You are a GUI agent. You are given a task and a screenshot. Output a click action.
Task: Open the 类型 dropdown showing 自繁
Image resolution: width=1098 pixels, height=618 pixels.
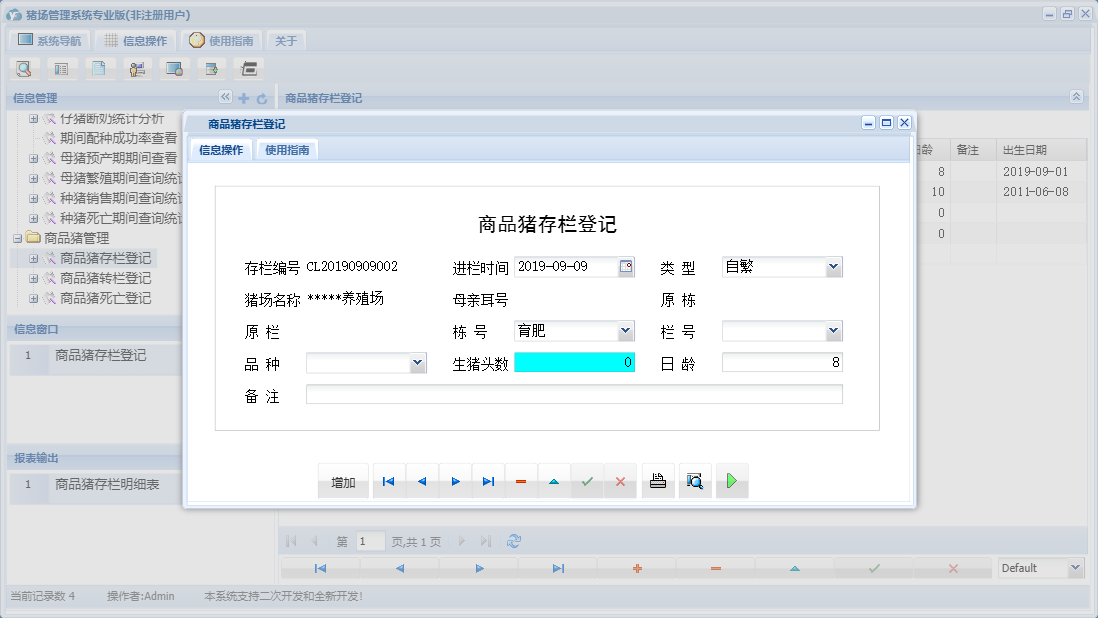click(x=834, y=266)
